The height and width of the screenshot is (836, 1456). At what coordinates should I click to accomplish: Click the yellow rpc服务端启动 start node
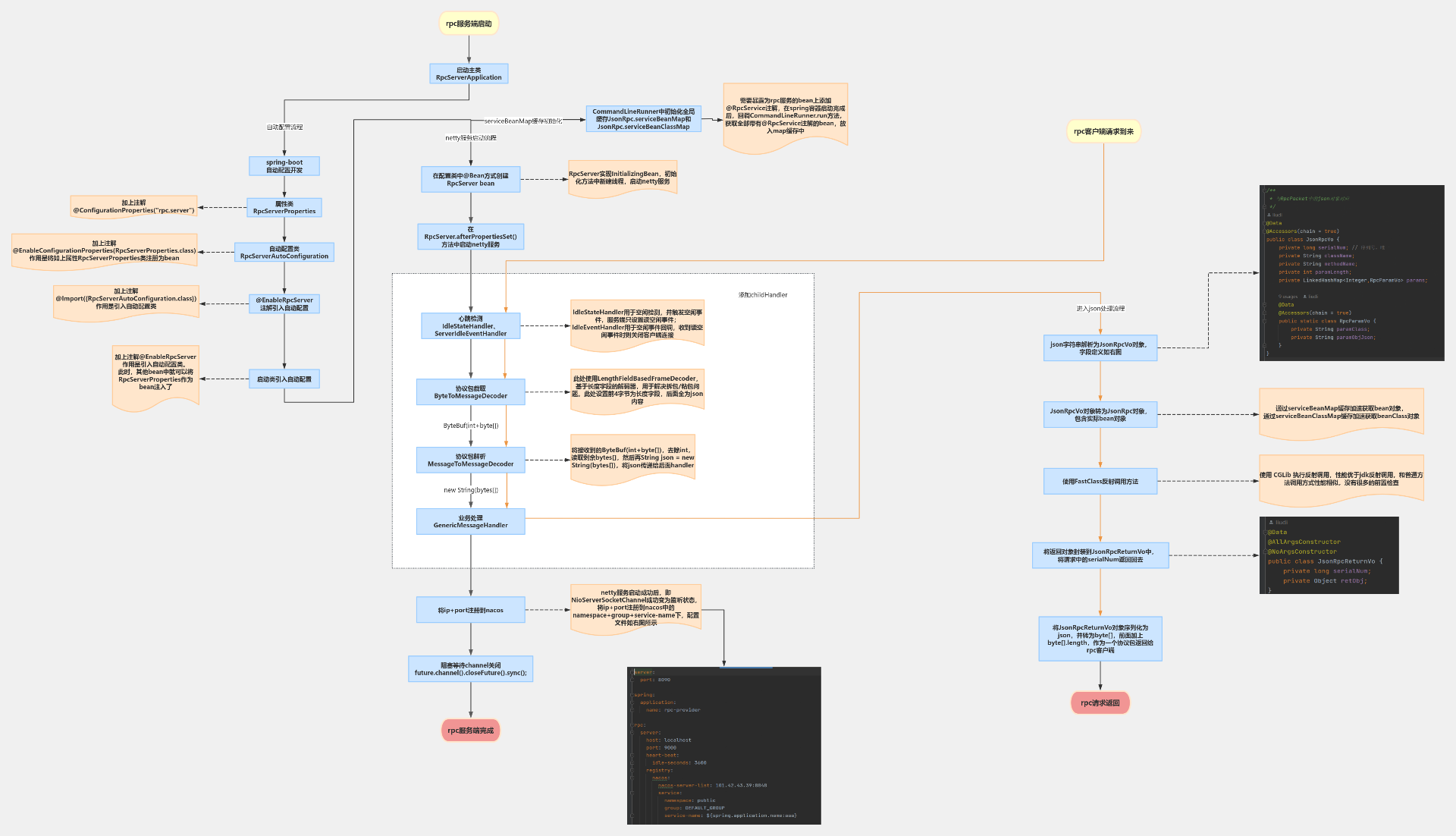[469, 24]
